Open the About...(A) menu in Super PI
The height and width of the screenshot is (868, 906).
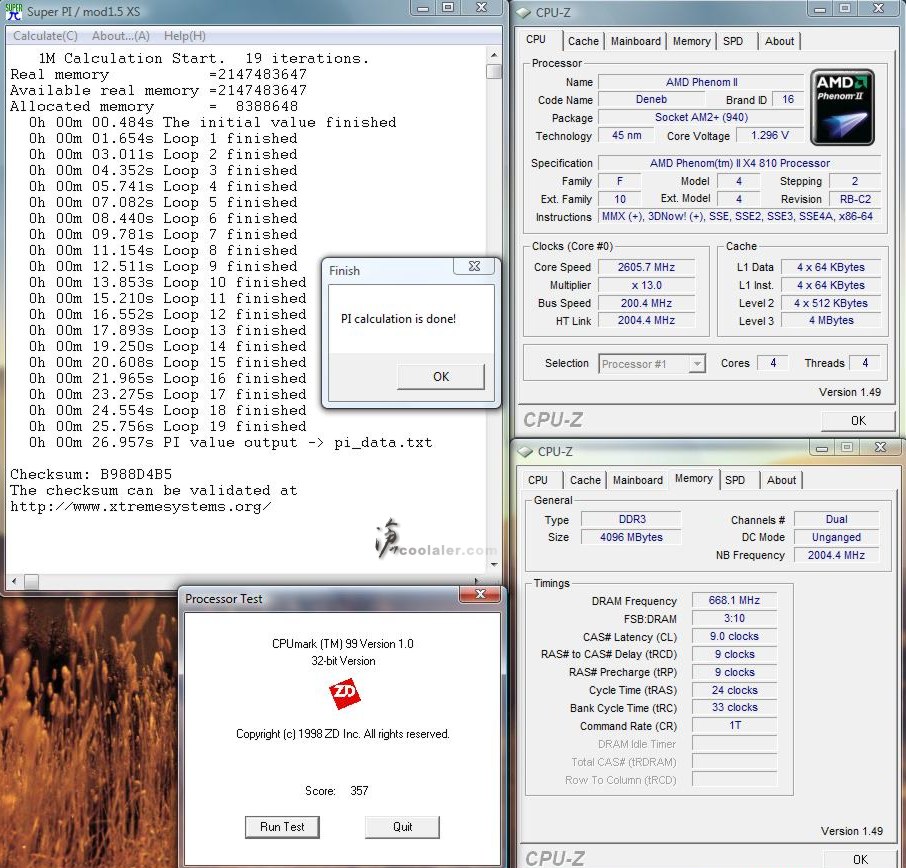[x=121, y=36]
